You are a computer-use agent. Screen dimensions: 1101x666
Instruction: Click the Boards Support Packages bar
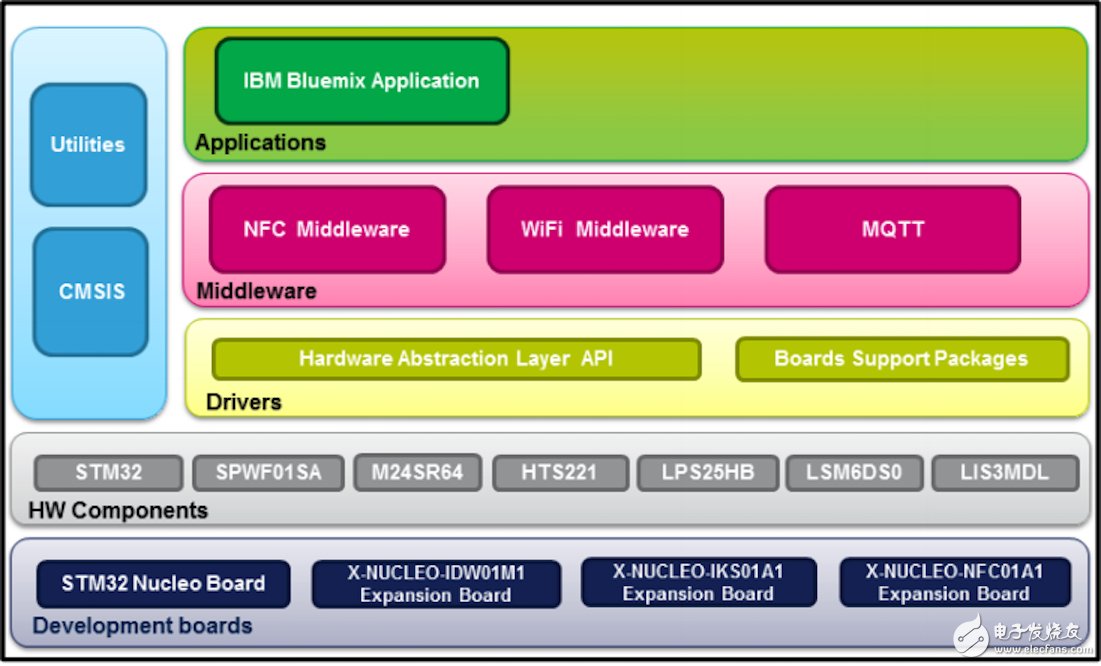(x=901, y=359)
